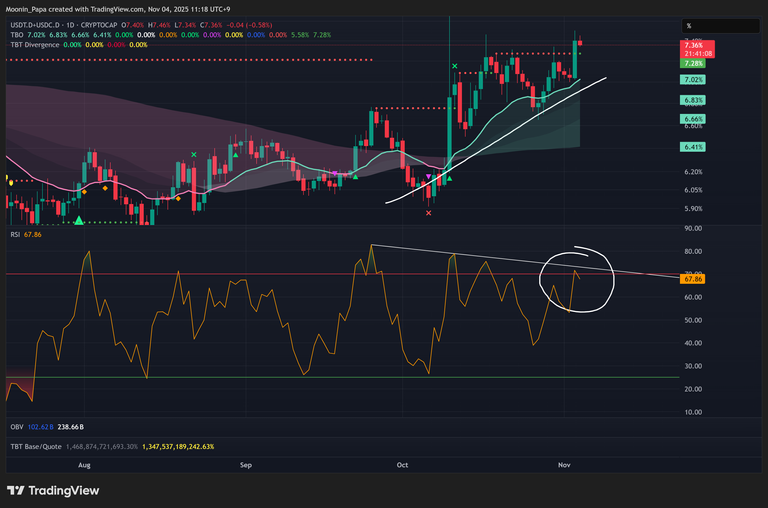The height and width of the screenshot is (508, 768).
Task: Click the Oct label on time axis
Action: (x=403, y=465)
